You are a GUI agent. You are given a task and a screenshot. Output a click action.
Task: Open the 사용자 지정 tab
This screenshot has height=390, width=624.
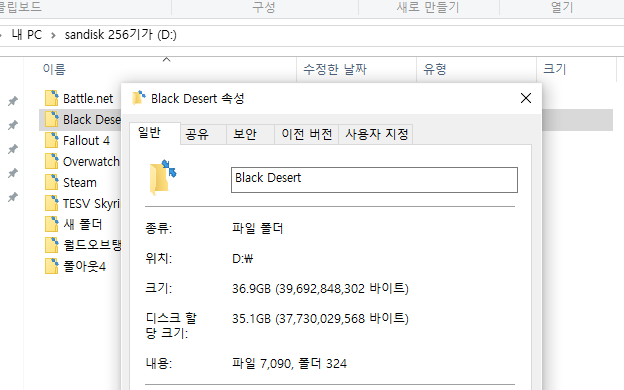pos(376,134)
